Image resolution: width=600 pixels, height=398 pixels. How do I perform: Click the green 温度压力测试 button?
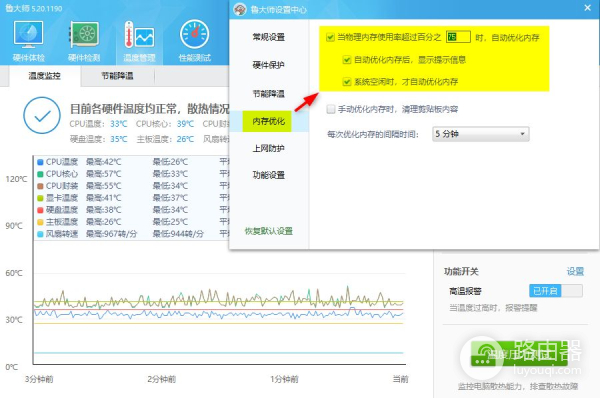tap(519, 354)
